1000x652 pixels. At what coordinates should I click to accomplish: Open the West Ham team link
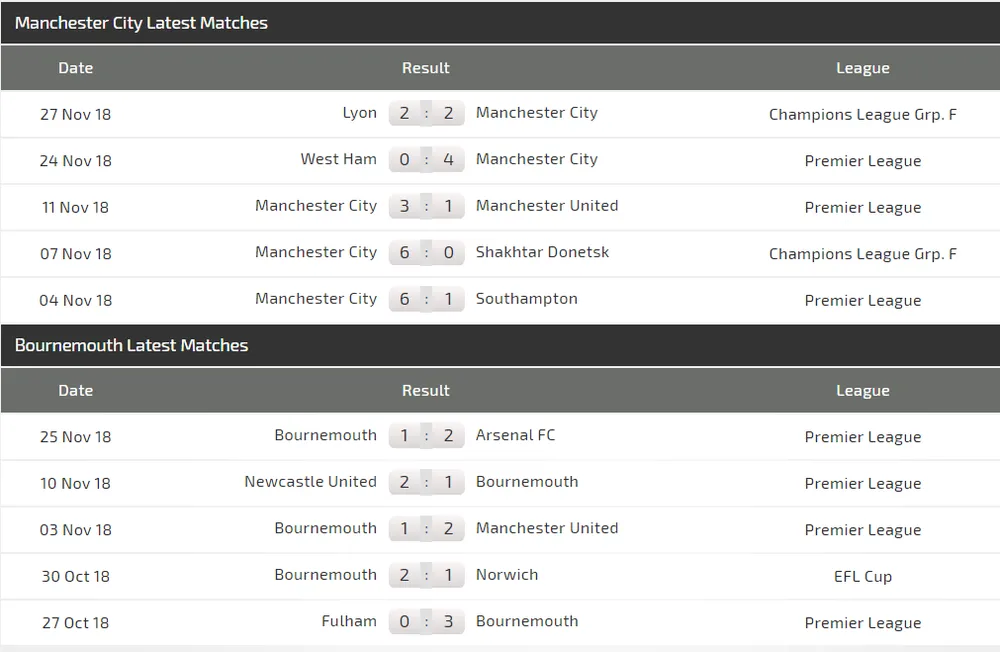point(339,159)
